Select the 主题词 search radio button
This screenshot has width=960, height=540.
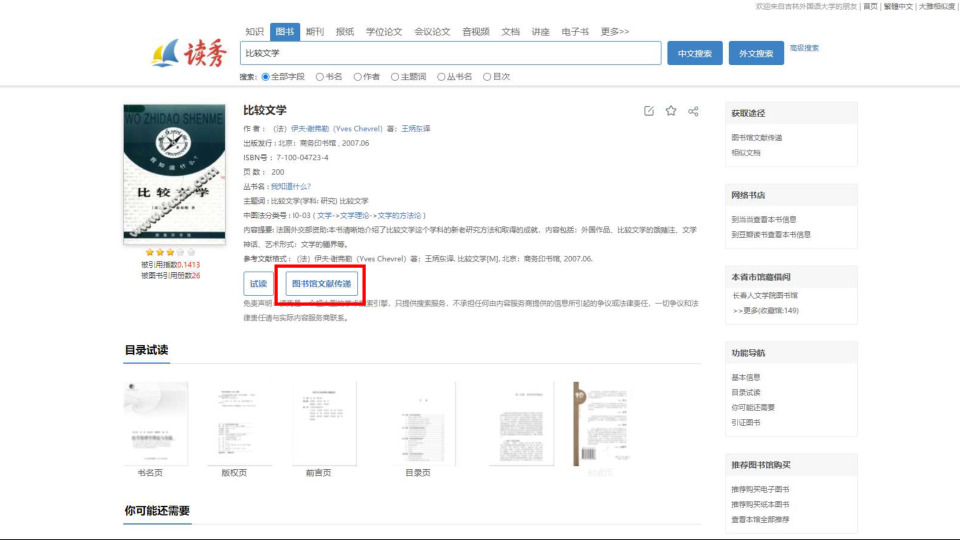click(x=395, y=77)
